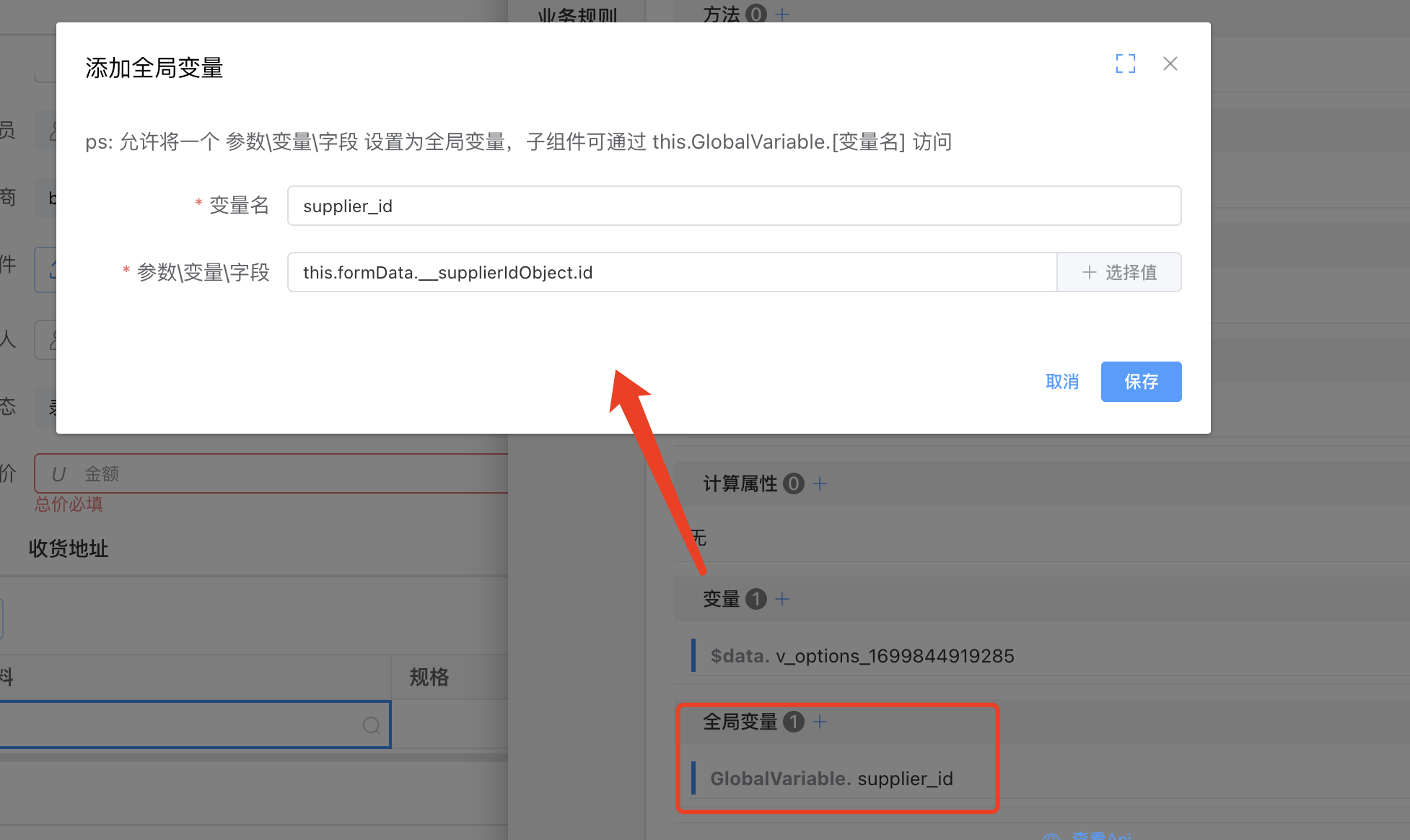Click plus icon next to 方法
Viewport: 1410px width, 840px height.
782,14
